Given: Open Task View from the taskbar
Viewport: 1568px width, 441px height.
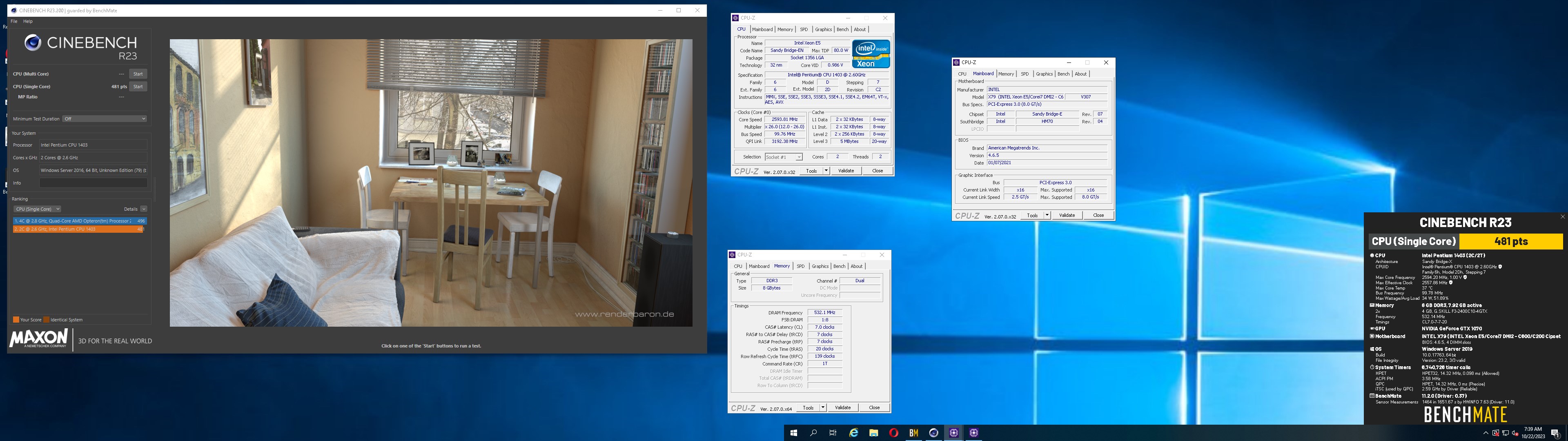Looking at the screenshot, I should coord(833,433).
